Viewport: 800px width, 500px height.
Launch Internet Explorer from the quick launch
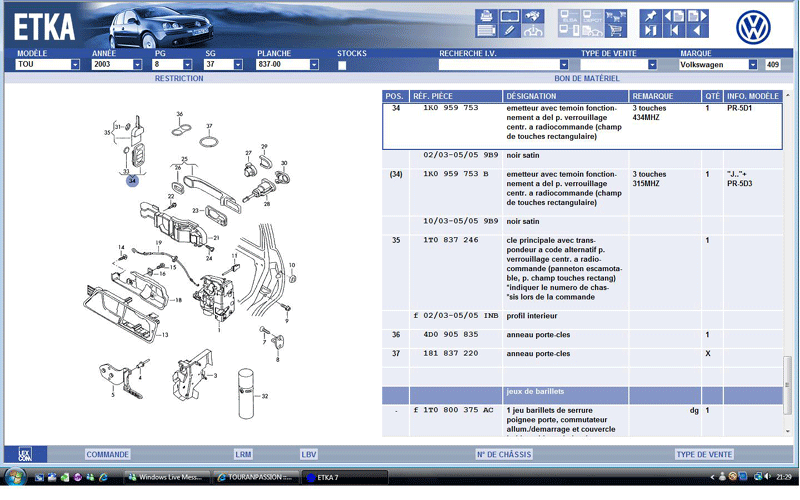pos(103,477)
